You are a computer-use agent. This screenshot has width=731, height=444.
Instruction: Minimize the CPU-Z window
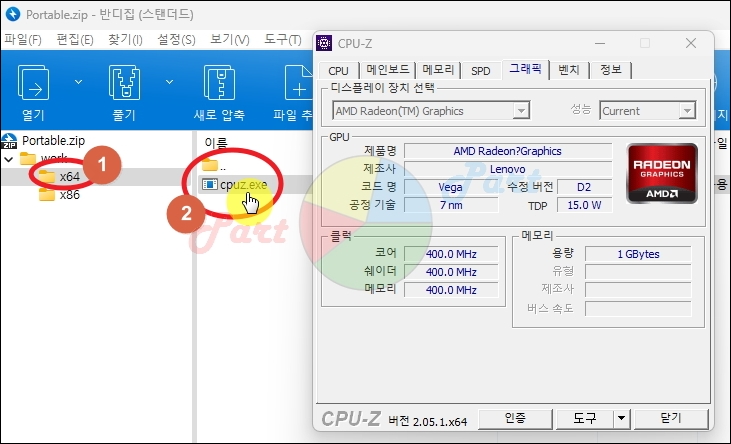(x=600, y=43)
